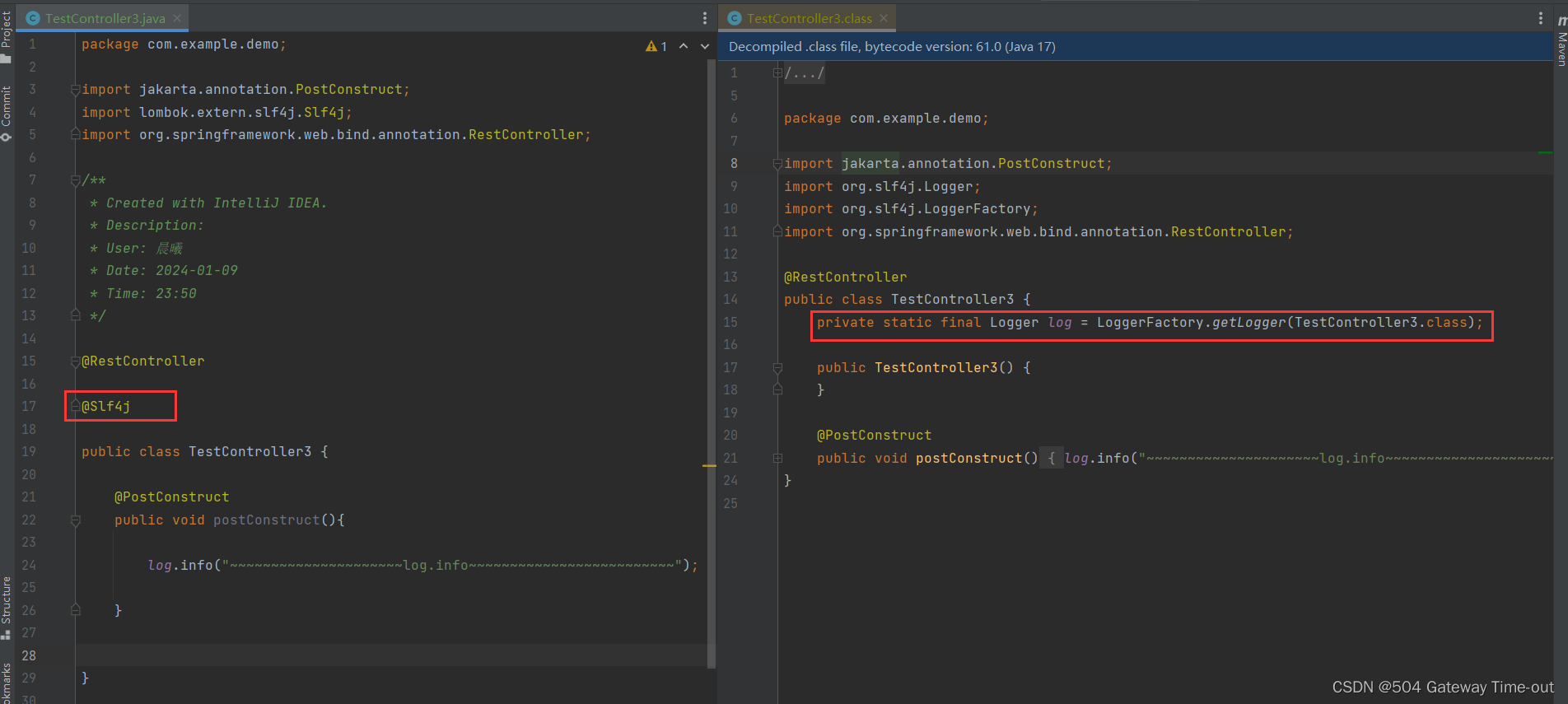Collapse TestController3 constructor fold at line 17

(x=777, y=368)
